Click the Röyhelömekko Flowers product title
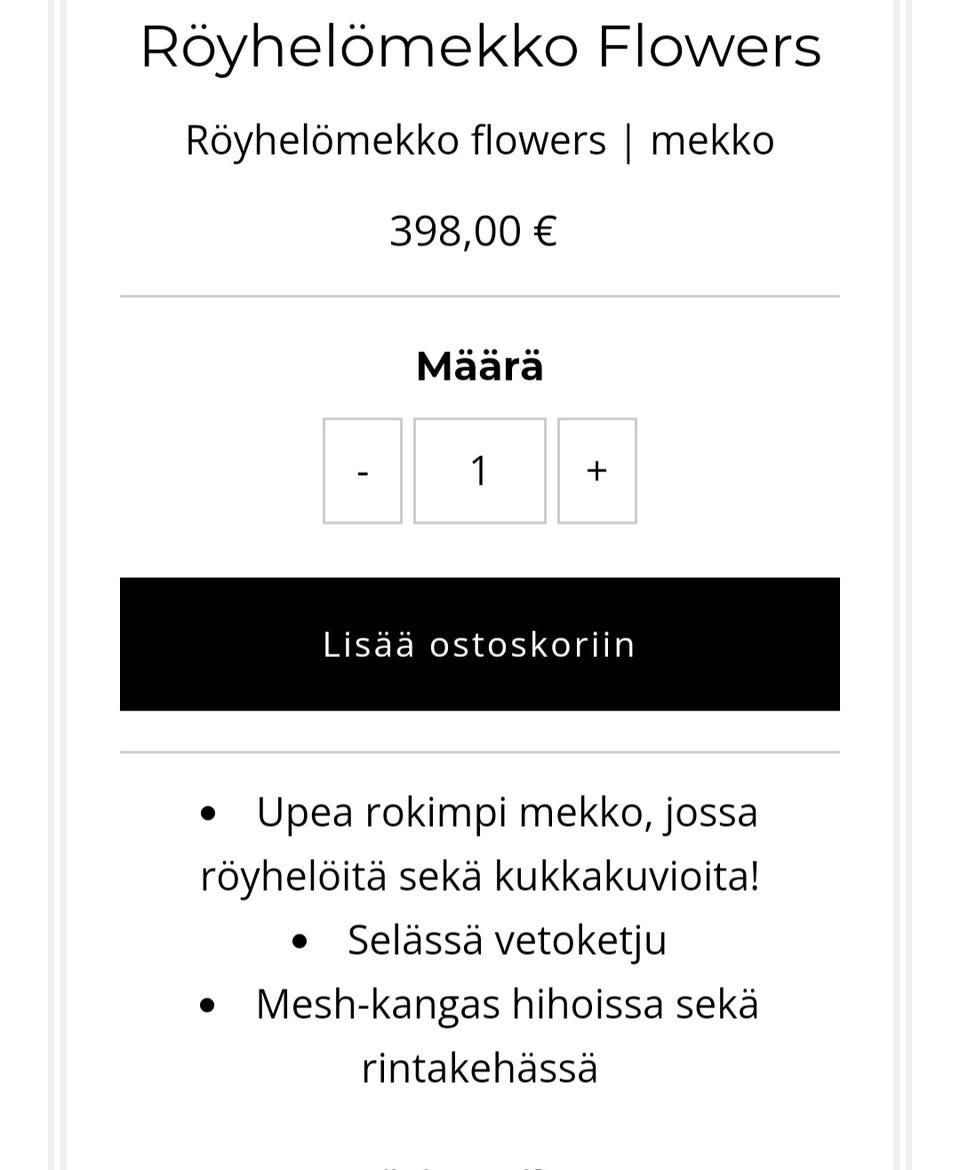Screen dimensions: 960x1170 point(480,47)
